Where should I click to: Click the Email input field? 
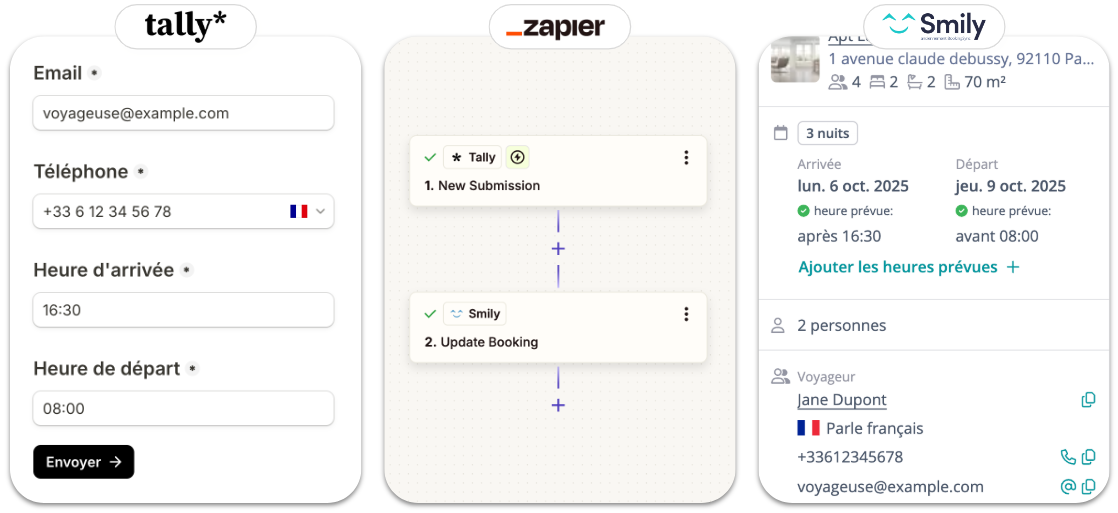pyautogui.click(x=183, y=113)
